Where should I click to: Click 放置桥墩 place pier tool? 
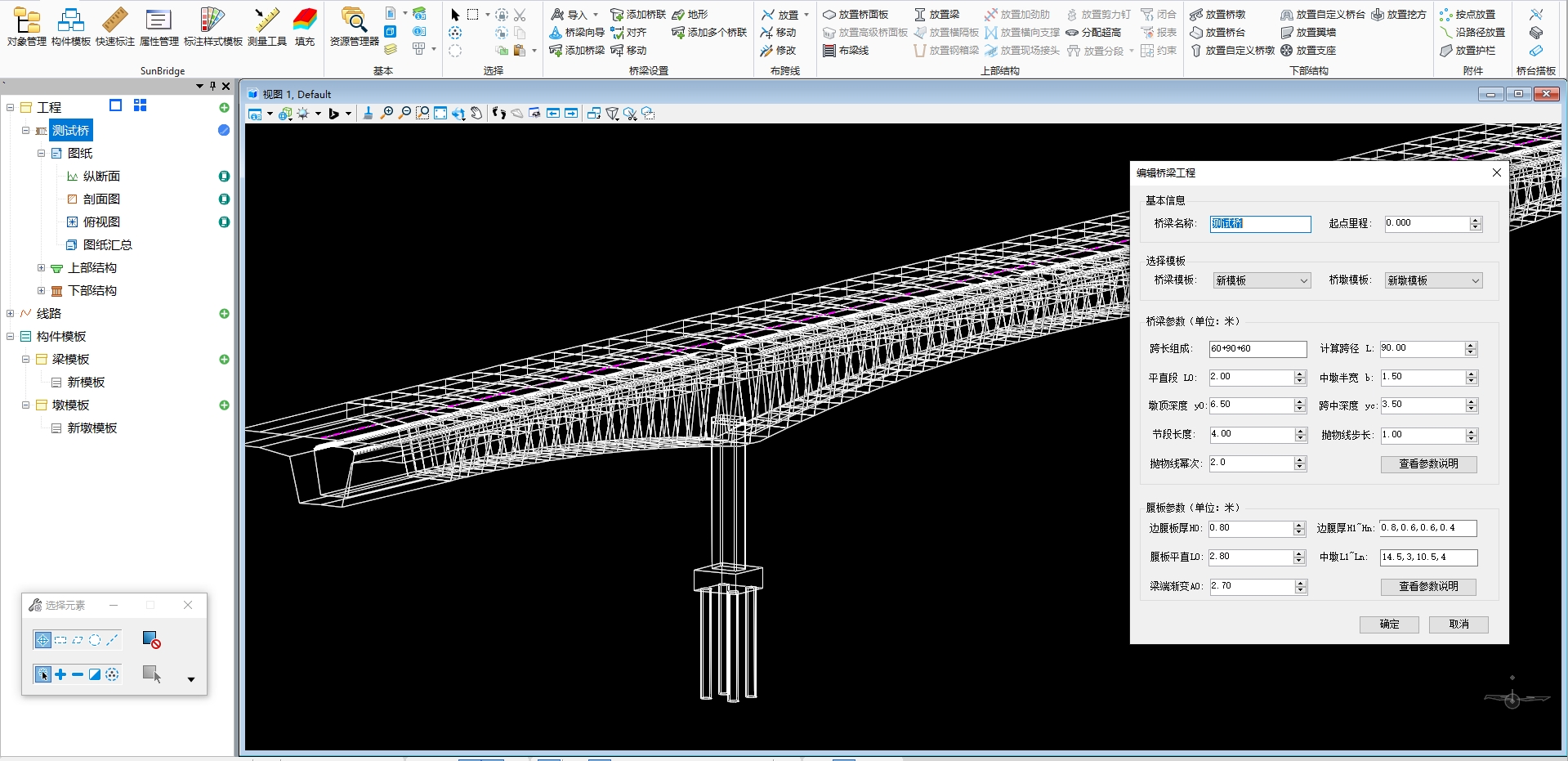click(x=1217, y=15)
